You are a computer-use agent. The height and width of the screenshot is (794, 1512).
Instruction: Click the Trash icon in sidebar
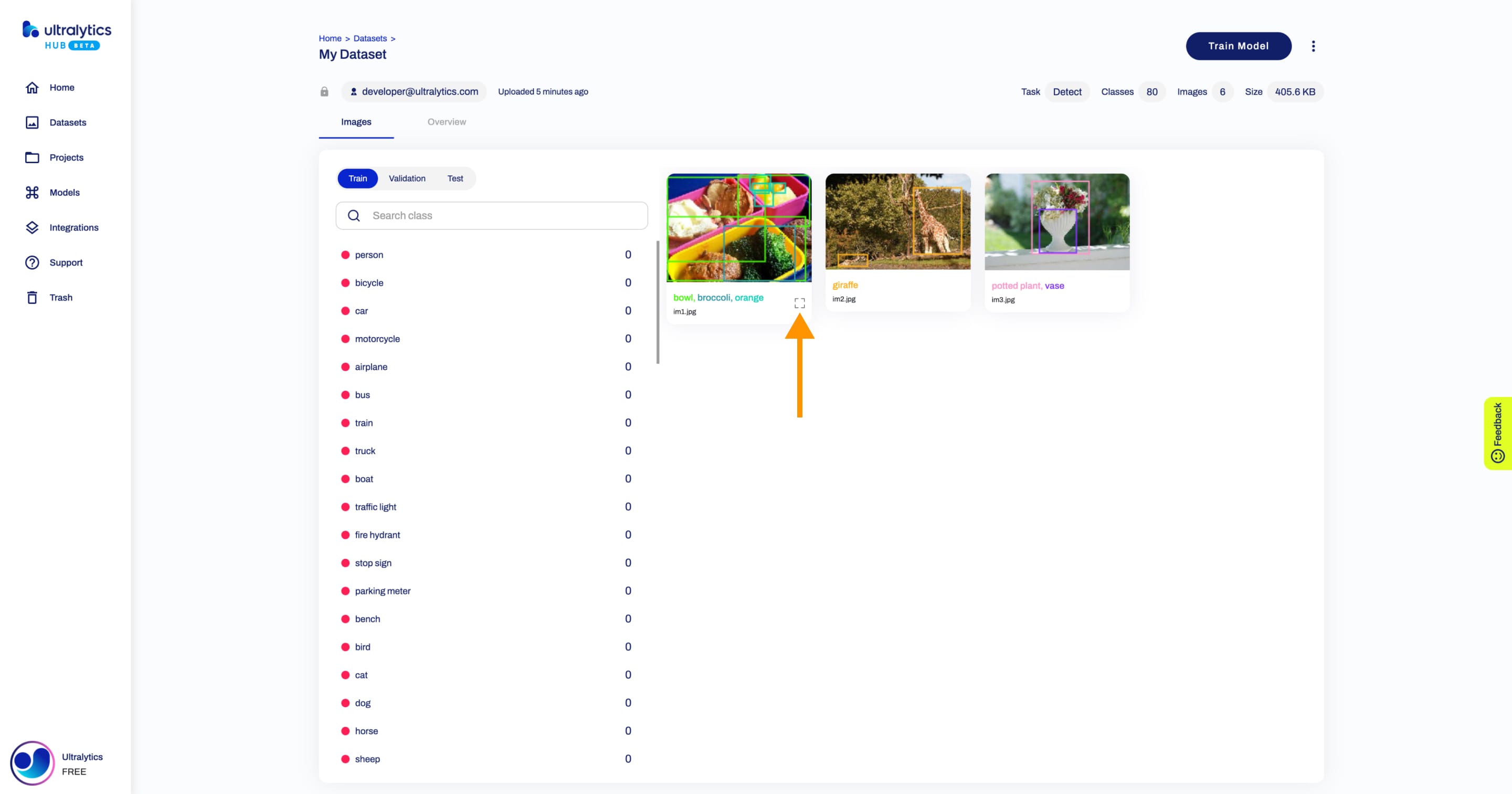click(31, 297)
